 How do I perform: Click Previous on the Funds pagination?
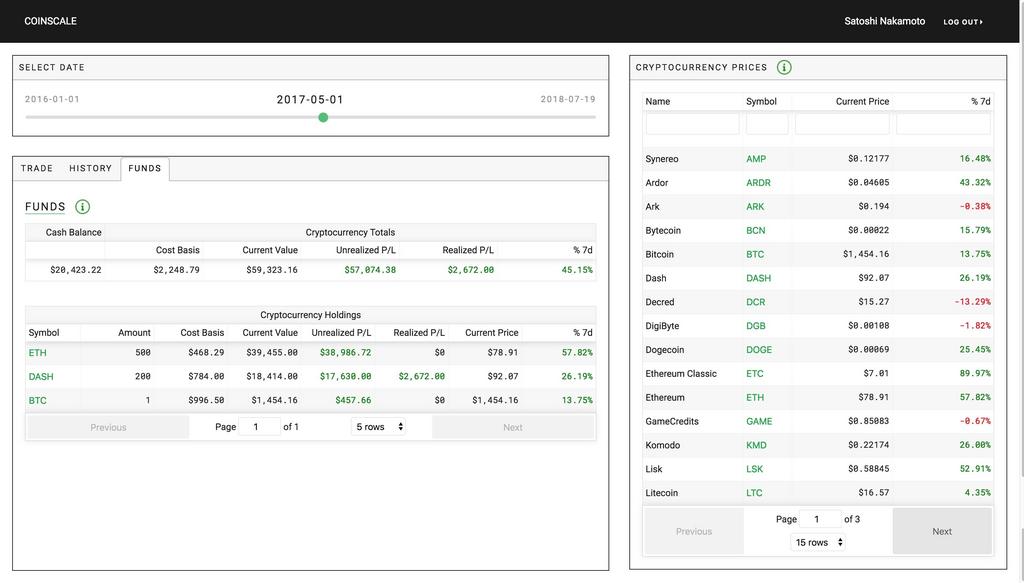coord(108,426)
